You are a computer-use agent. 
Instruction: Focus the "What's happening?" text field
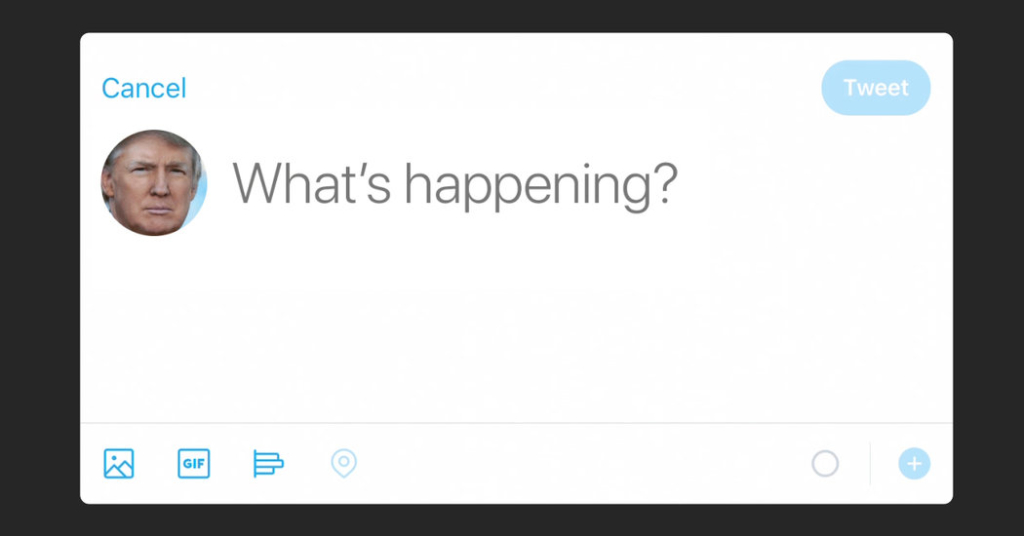pyautogui.click(x=455, y=183)
